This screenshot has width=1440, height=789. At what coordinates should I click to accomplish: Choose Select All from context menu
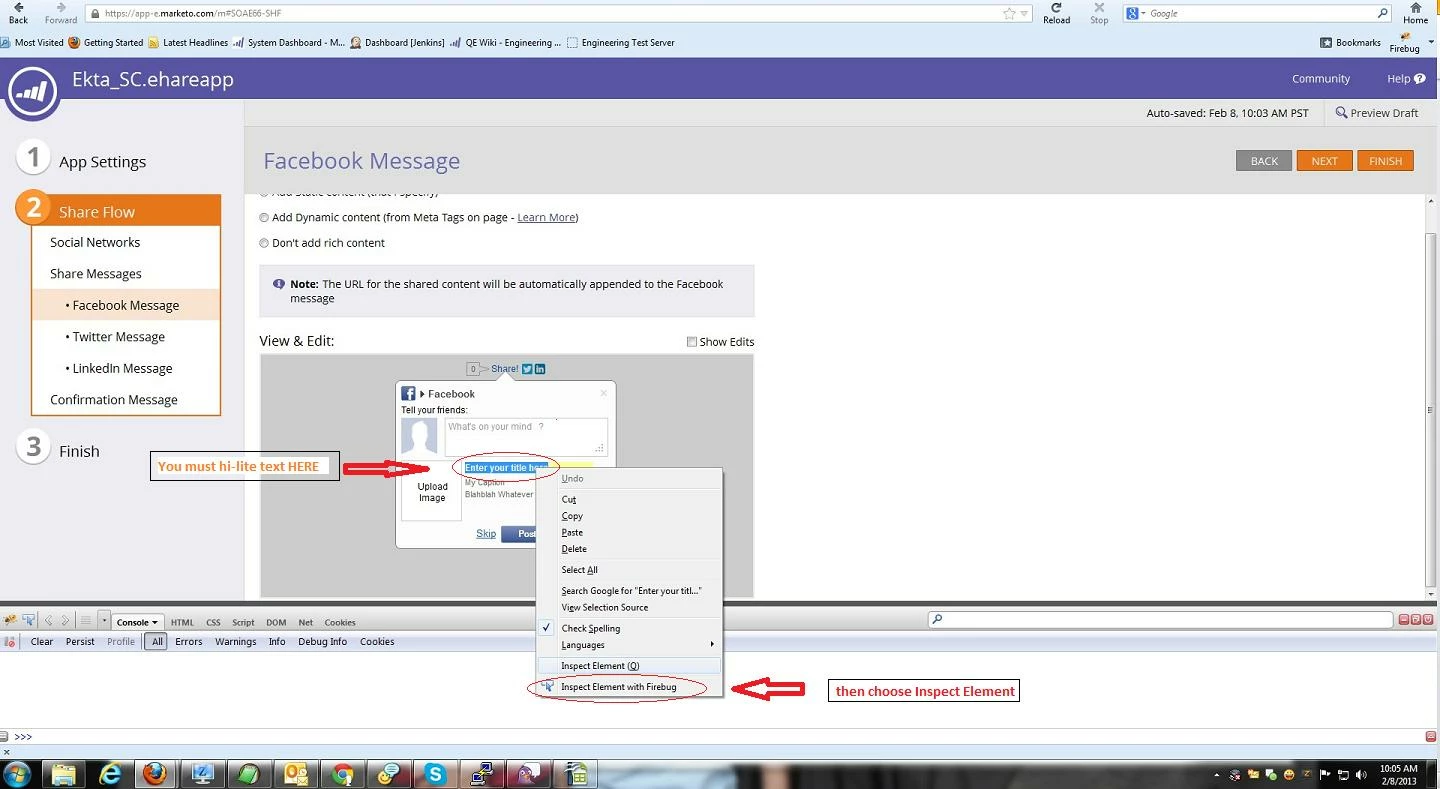[629, 570]
